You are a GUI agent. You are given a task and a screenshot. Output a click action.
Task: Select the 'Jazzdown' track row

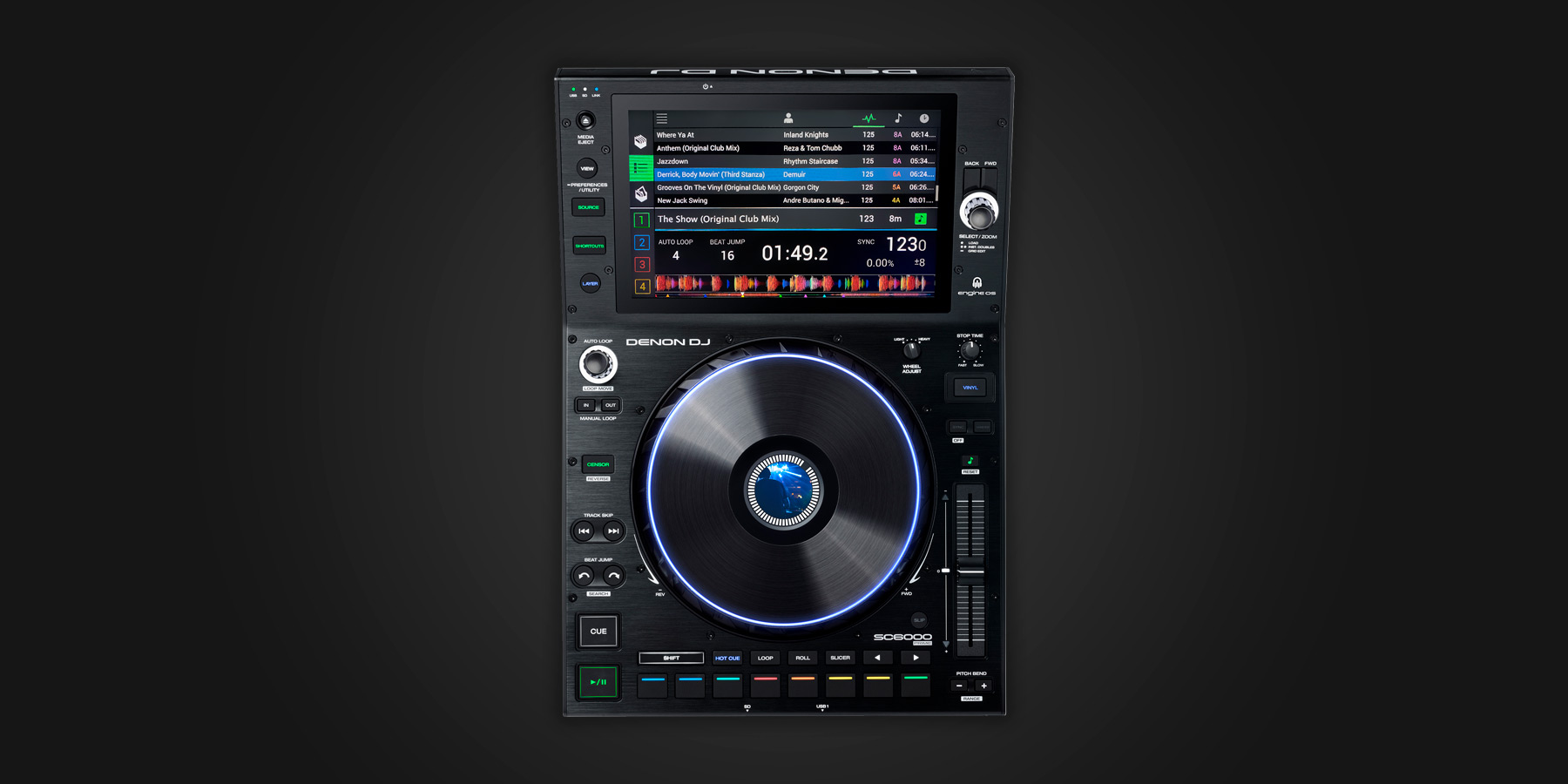pos(795,161)
